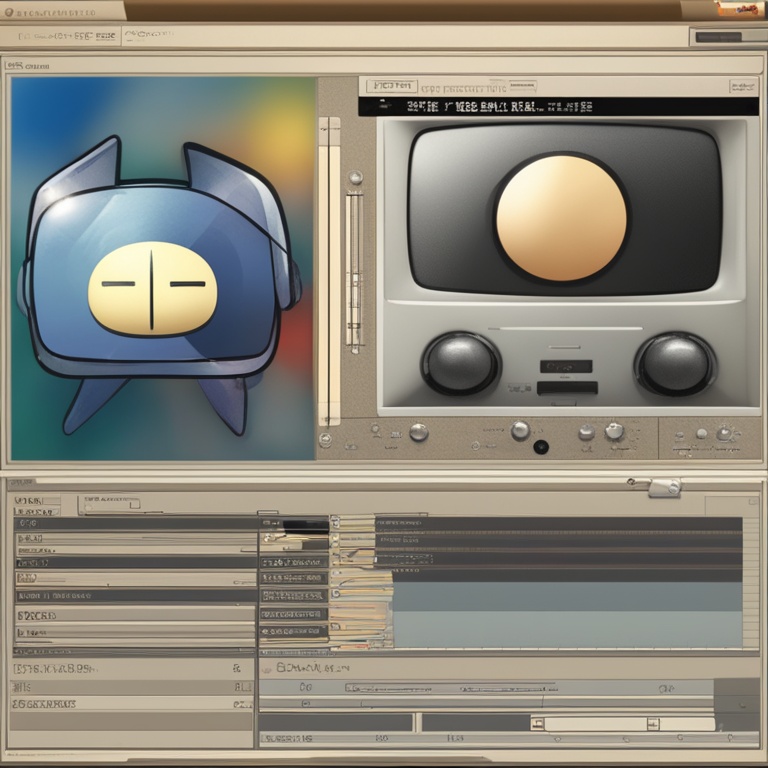This screenshot has width=768, height=768.
Task: Click the right gray dome knob below the screen
Action: 675,364
